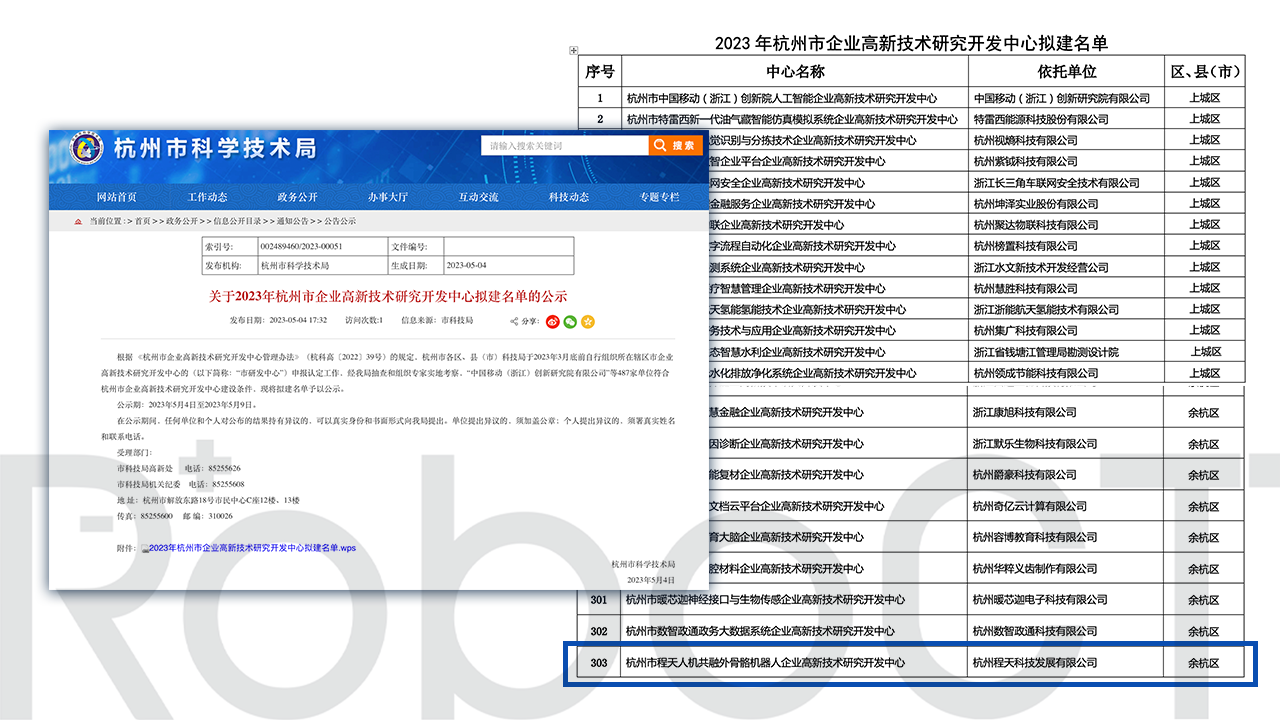This screenshot has width=1280, height=720.
Task: Open the 政务公开 navigation menu
Action: point(294,197)
